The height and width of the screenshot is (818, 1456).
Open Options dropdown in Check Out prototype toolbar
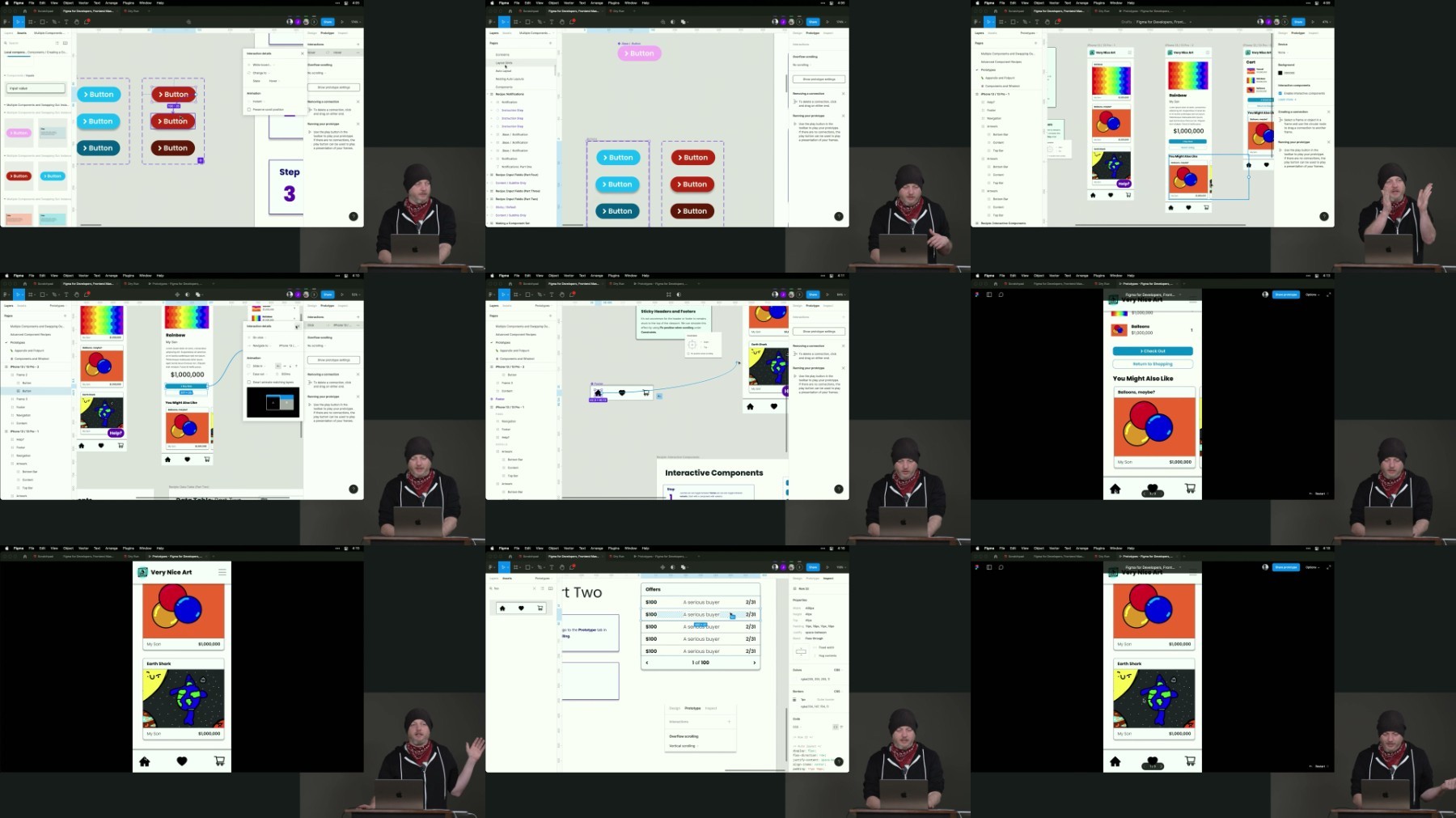pos(1311,295)
